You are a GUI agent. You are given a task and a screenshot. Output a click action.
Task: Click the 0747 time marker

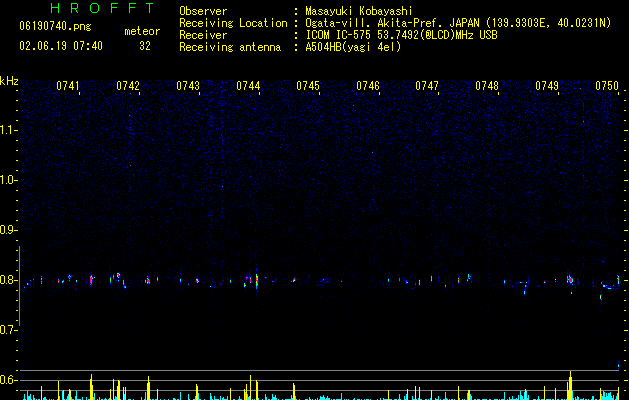[427, 85]
